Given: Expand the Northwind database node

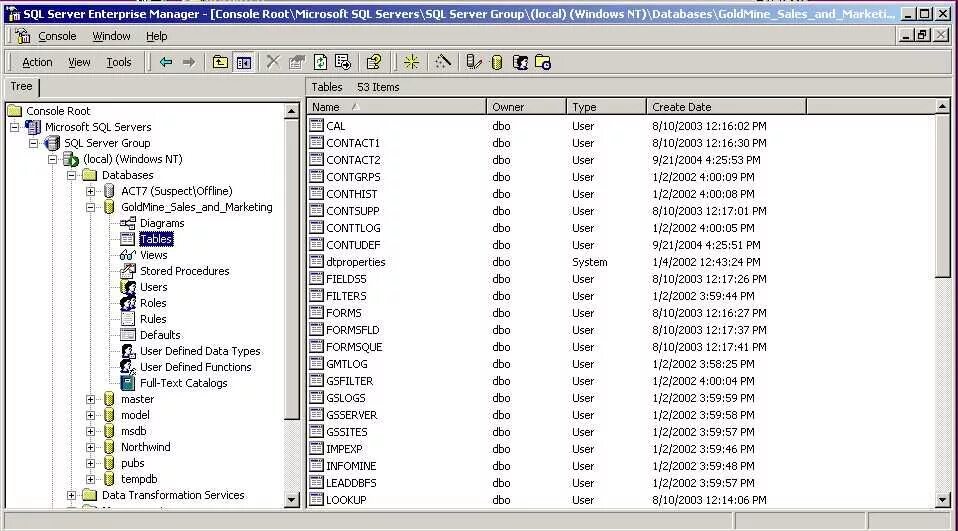Looking at the screenshot, I should pyautogui.click(x=90, y=447).
